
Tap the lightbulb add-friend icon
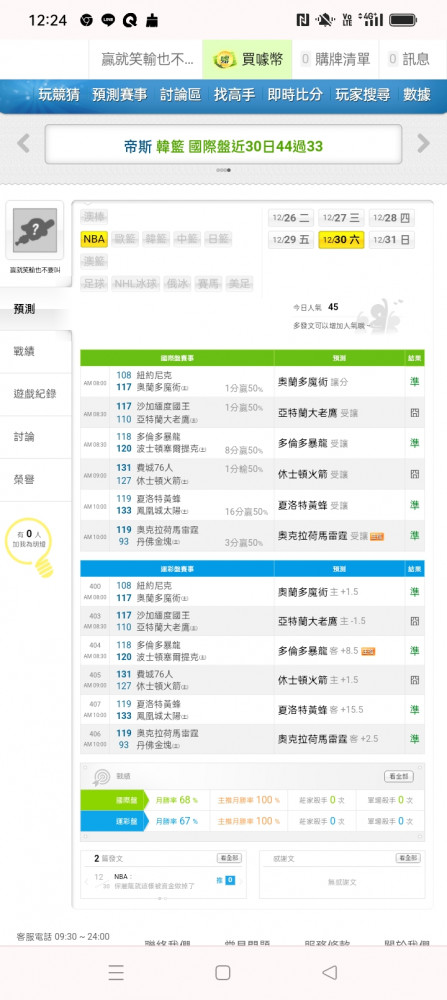pyautogui.click(x=31, y=548)
